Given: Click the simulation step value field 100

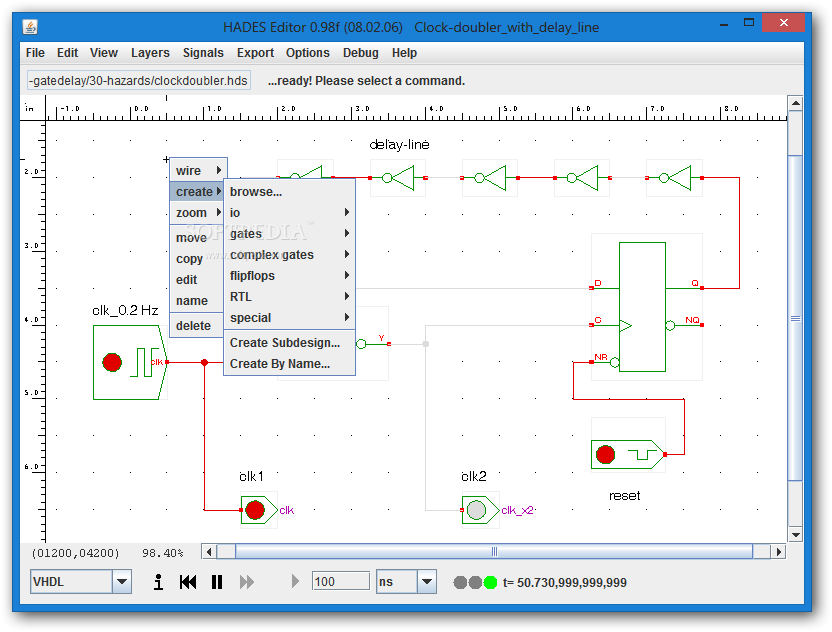Looking at the screenshot, I should coord(341,582).
